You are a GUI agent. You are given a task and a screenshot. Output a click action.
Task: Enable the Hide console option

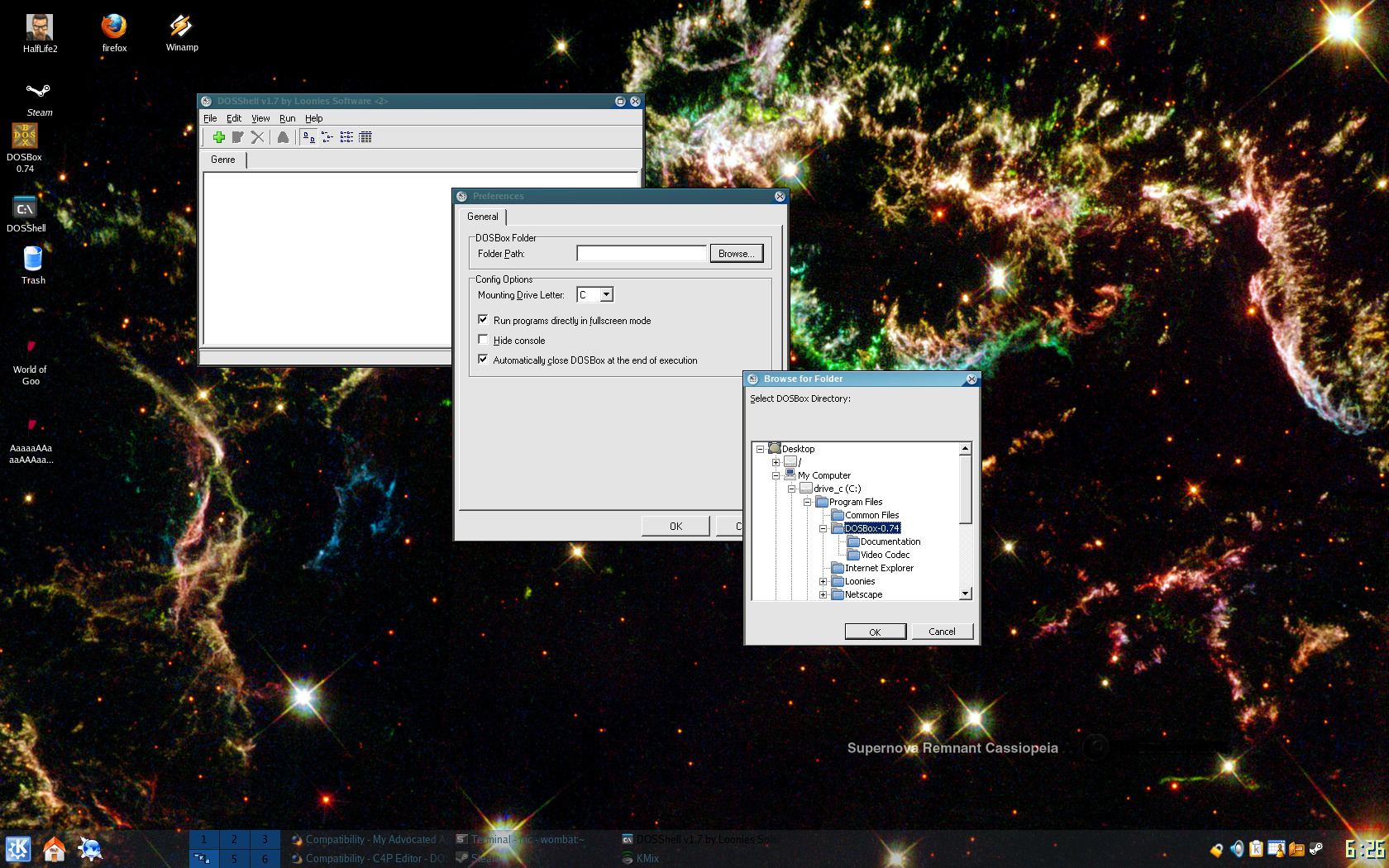[x=484, y=339]
